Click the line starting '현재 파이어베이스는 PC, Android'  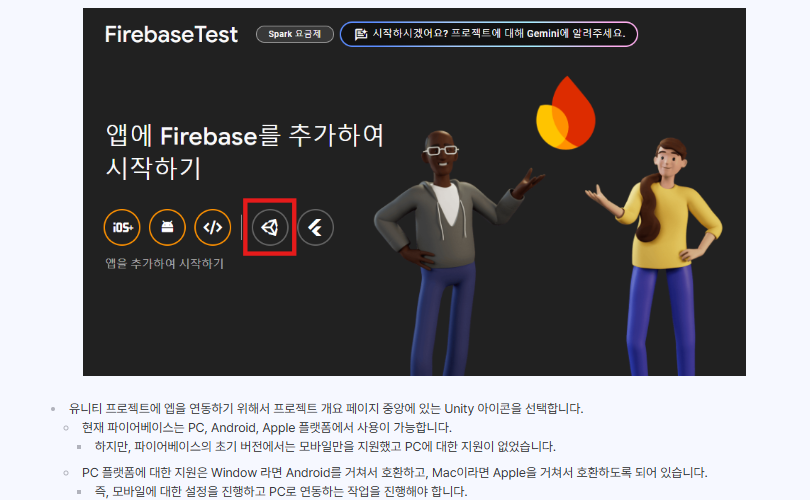(x=267, y=428)
